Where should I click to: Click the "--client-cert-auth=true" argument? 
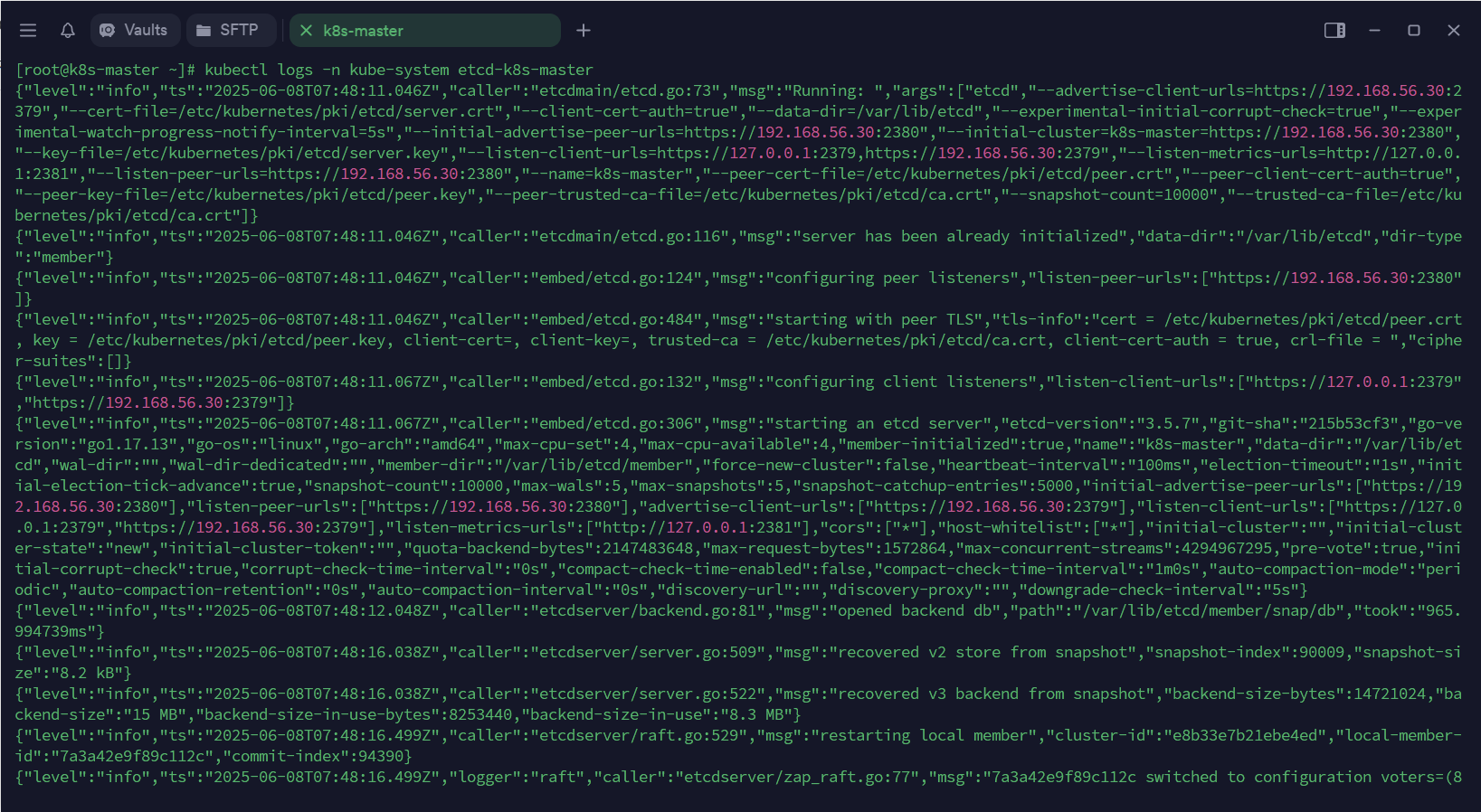coord(625,111)
